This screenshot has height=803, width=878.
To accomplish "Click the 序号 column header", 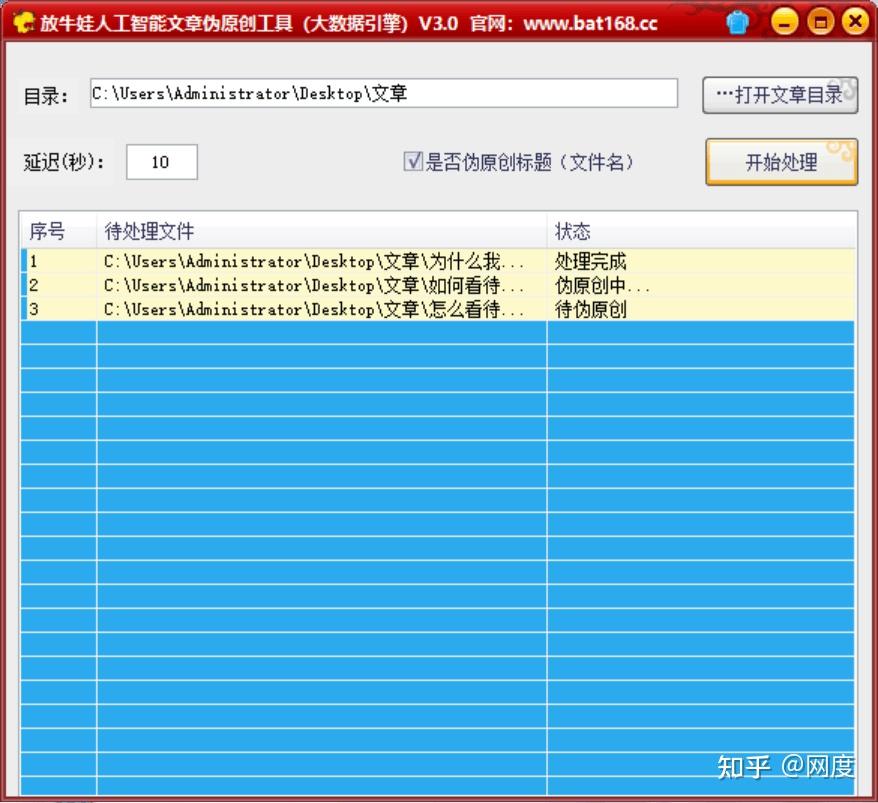I will click(x=58, y=231).
